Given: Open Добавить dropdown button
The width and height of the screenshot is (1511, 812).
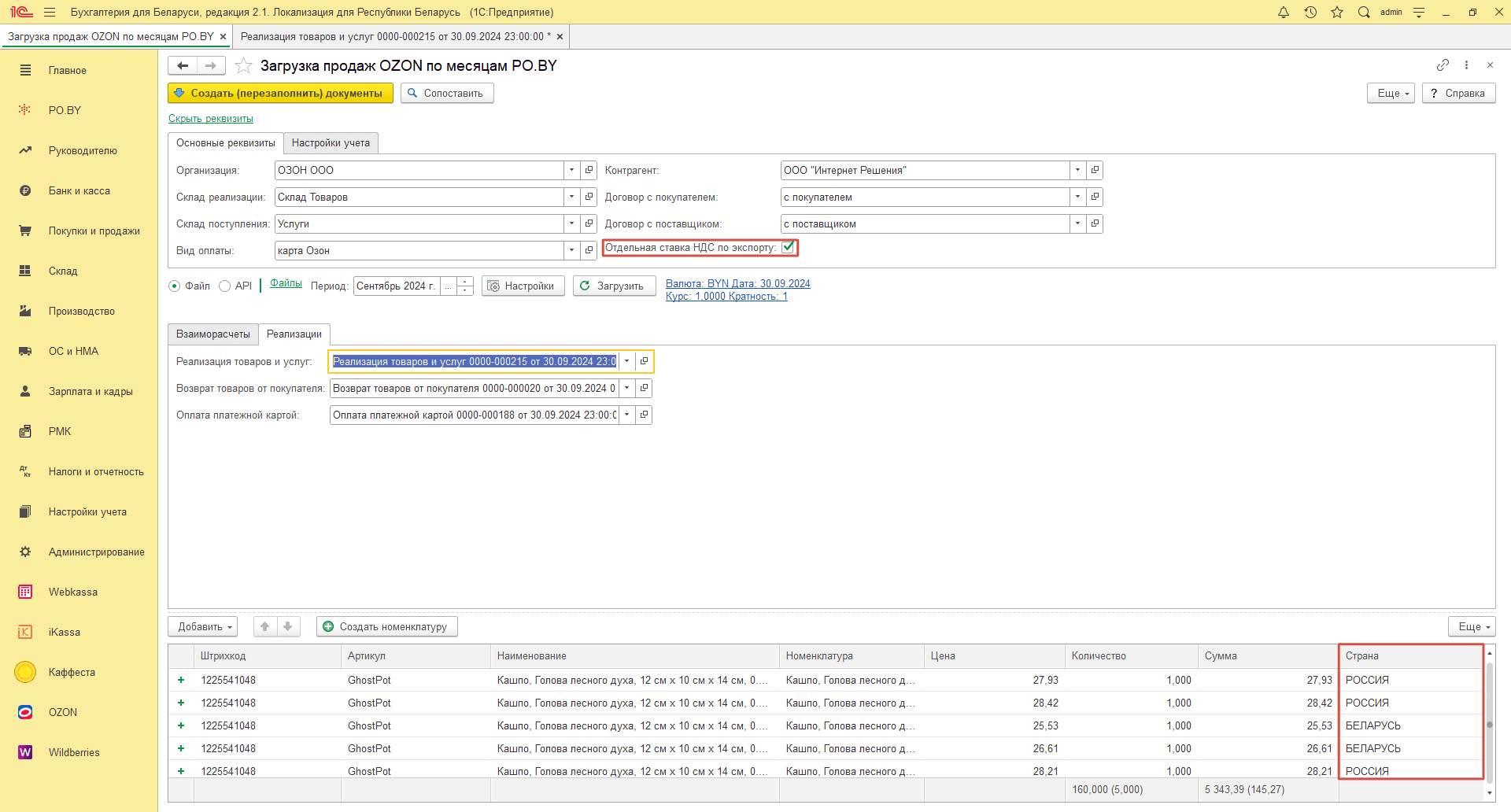Looking at the screenshot, I should 203,626.
